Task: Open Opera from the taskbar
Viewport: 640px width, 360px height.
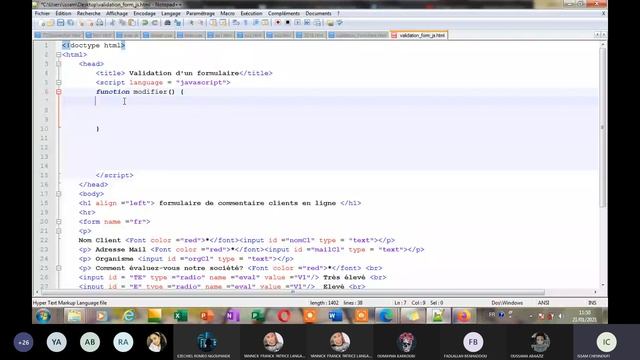Action: (284, 316)
